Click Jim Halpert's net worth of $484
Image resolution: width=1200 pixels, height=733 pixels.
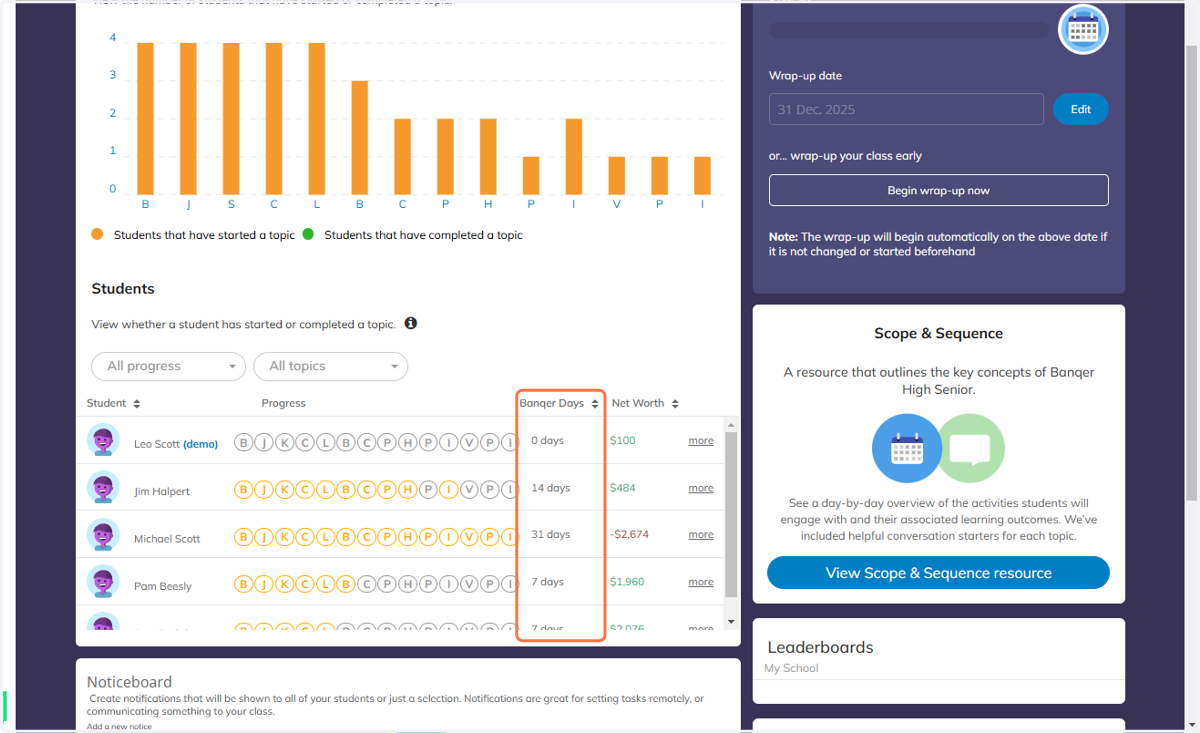(623, 488)
